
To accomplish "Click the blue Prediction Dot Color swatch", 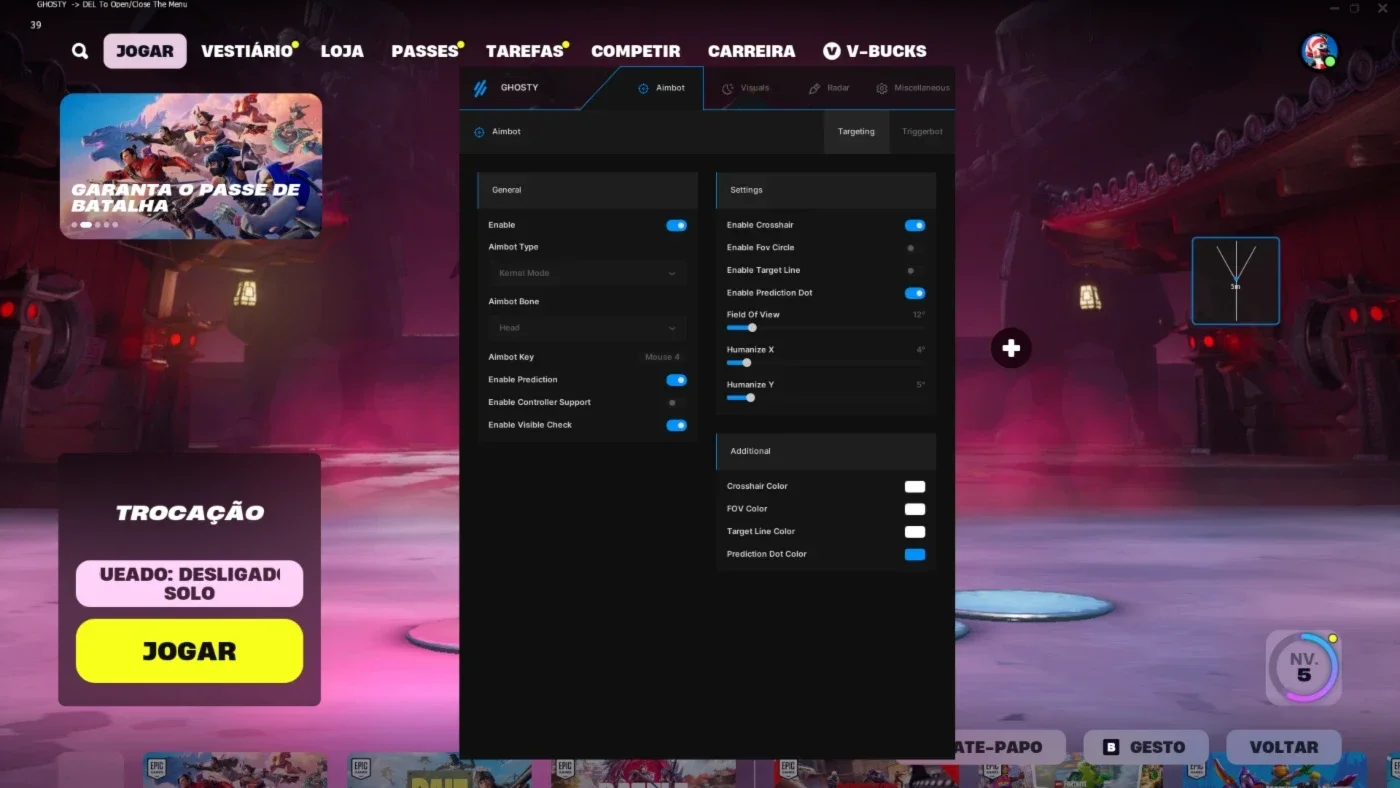I will [x=915, y=555].
